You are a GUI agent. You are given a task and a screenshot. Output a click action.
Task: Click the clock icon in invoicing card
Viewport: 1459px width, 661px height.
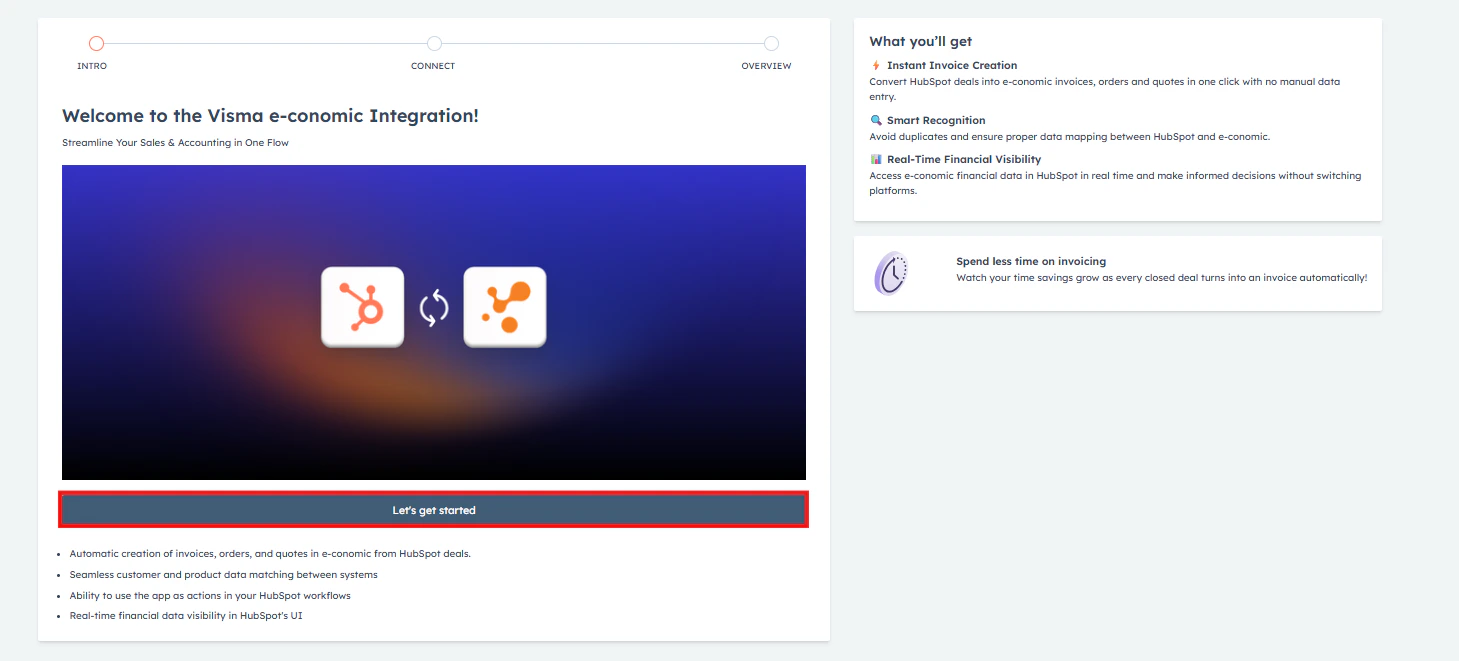point(891,273)
